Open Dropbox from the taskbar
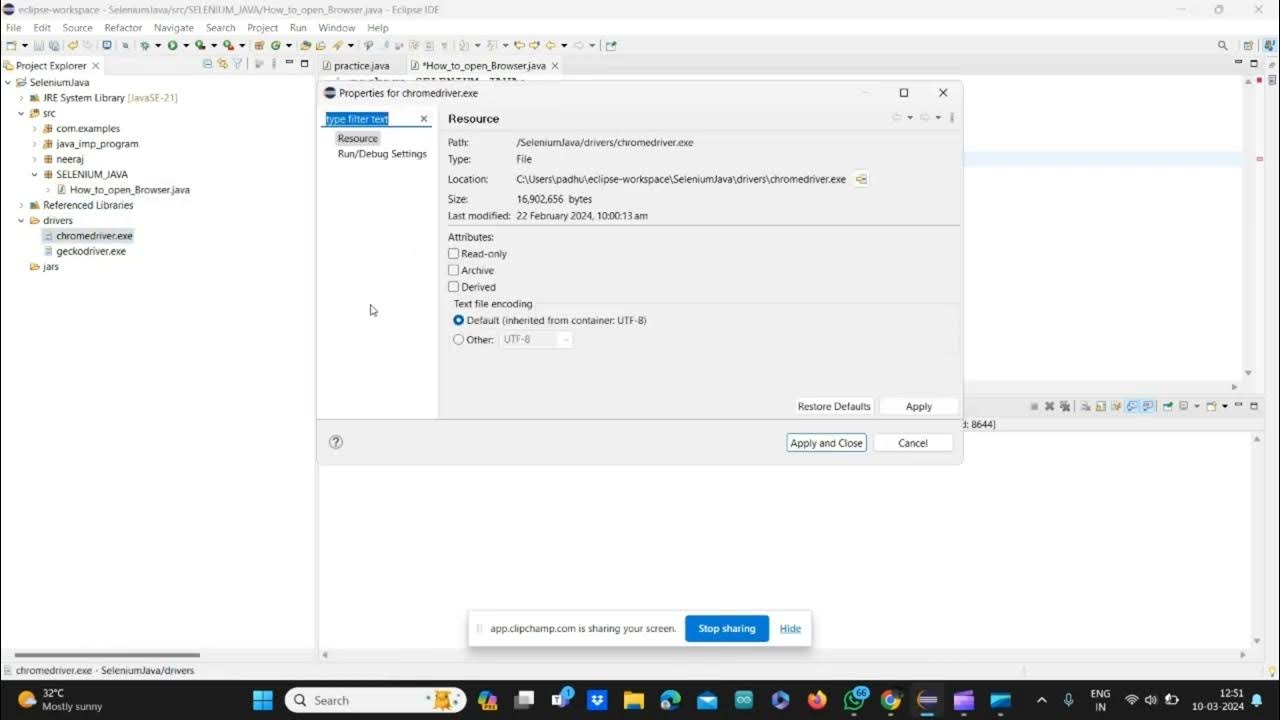 click(x=597, y=700)
